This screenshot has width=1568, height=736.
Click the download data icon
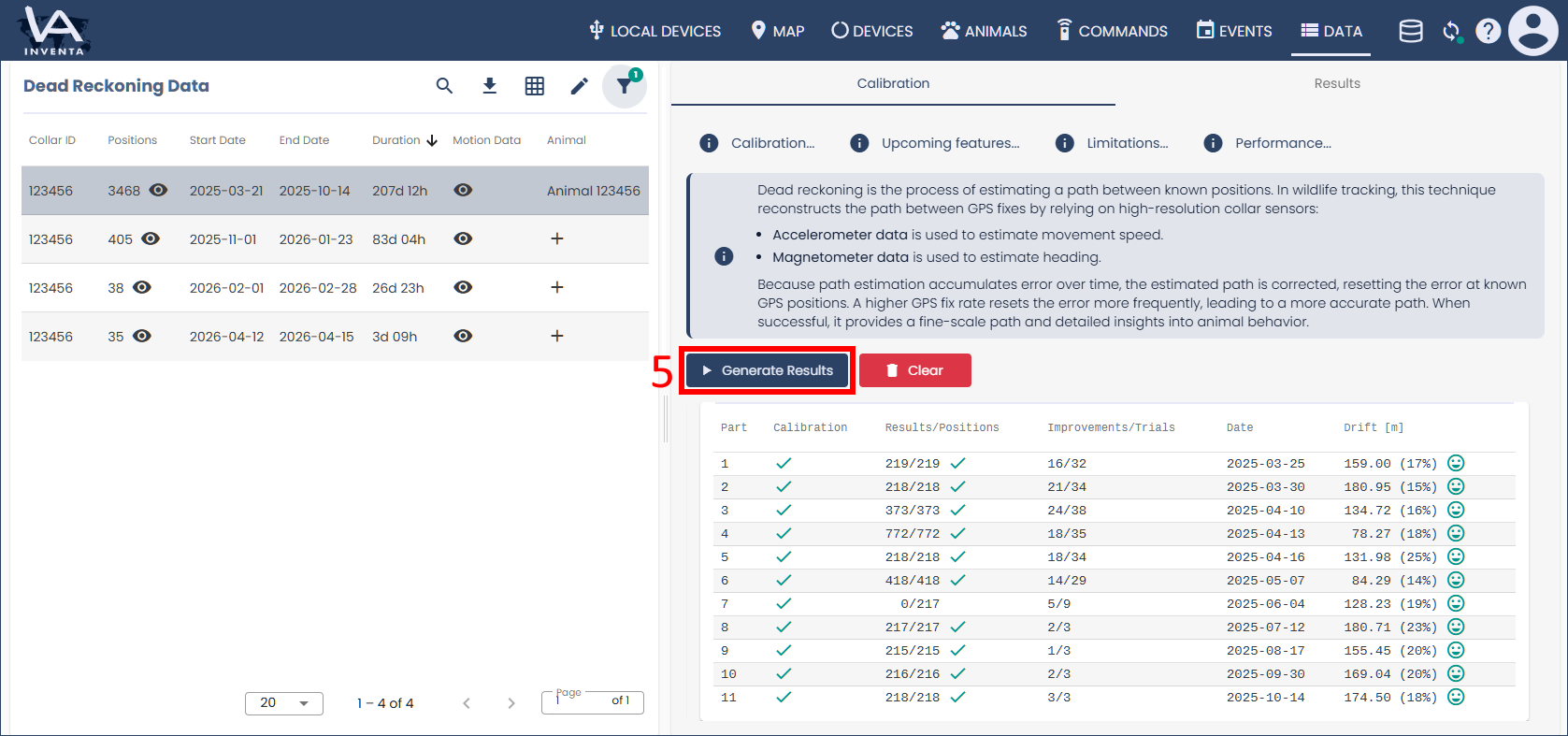tap(489, 86)
